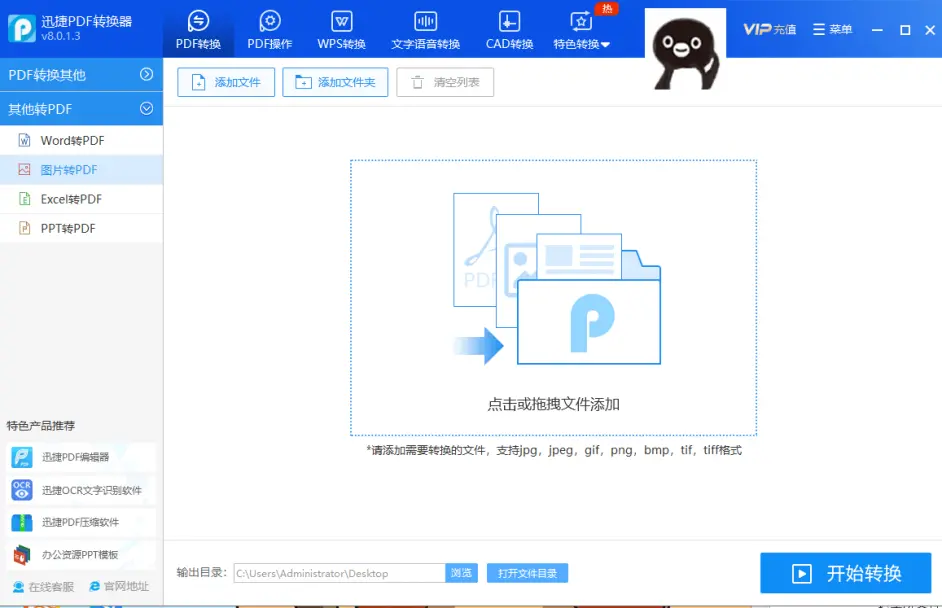This screenshot has height=608, width=942.
Task: Select PPT转PDF in the sidebar
Action: (x=81, y=228)
